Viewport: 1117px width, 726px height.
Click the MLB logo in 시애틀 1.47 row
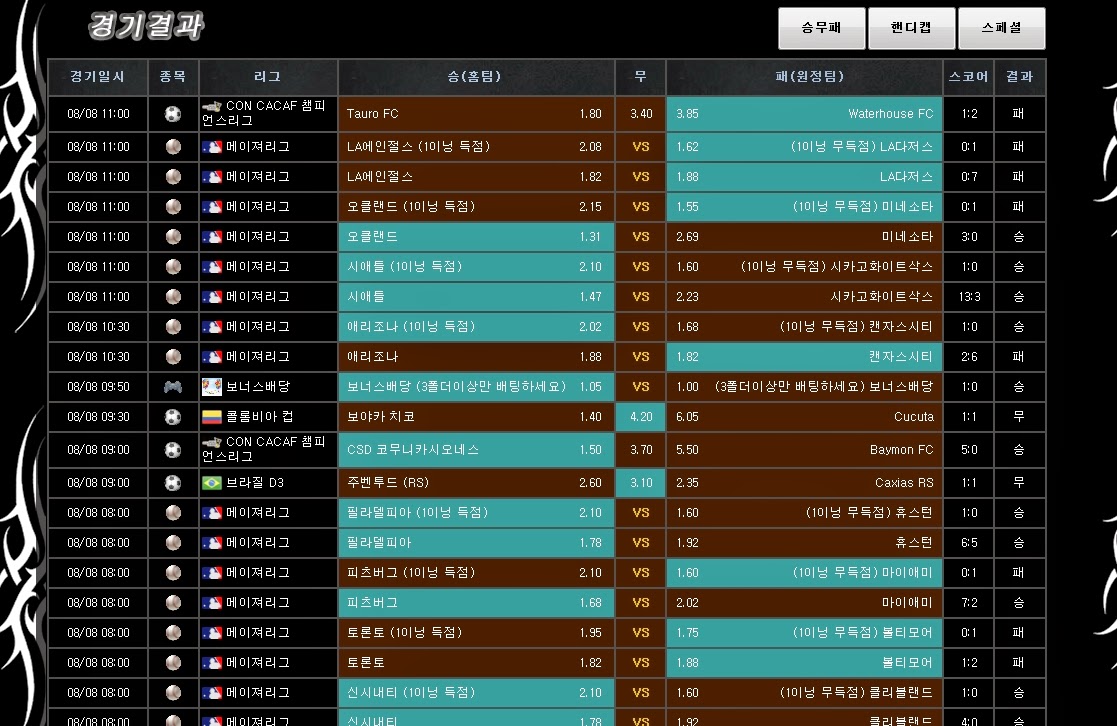point(212,297)
